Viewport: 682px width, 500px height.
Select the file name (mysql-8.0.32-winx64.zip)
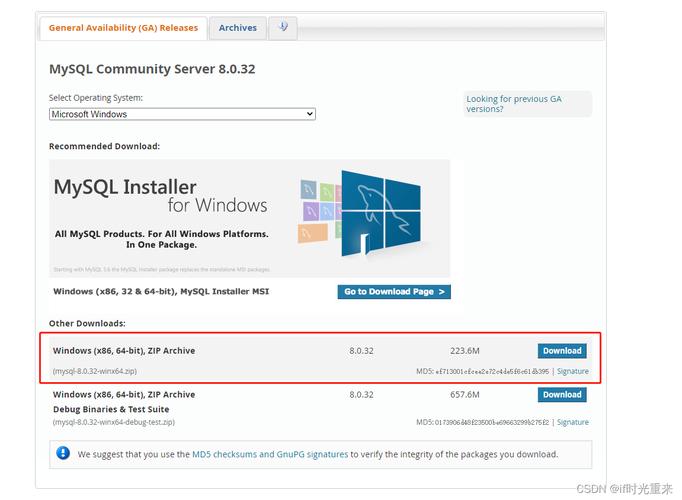point(95,371)
